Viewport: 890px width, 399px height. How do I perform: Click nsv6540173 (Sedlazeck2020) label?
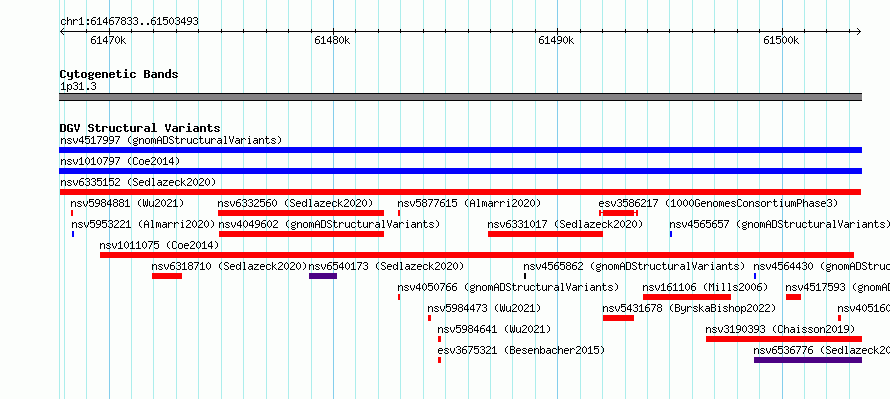(x=386, y=266)
